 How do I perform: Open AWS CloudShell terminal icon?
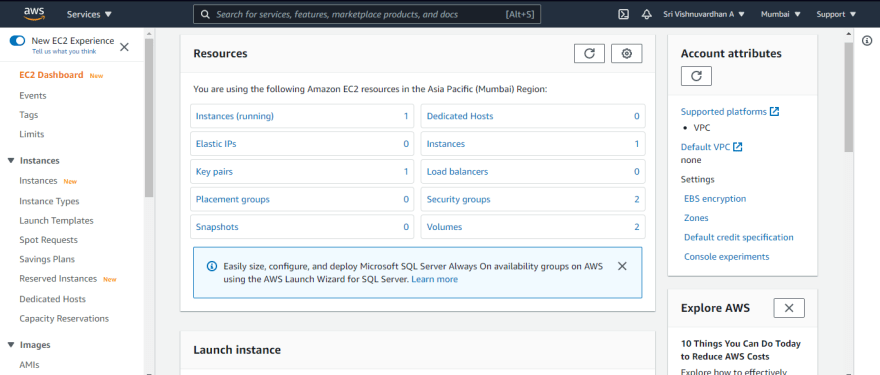pos(623,15)
